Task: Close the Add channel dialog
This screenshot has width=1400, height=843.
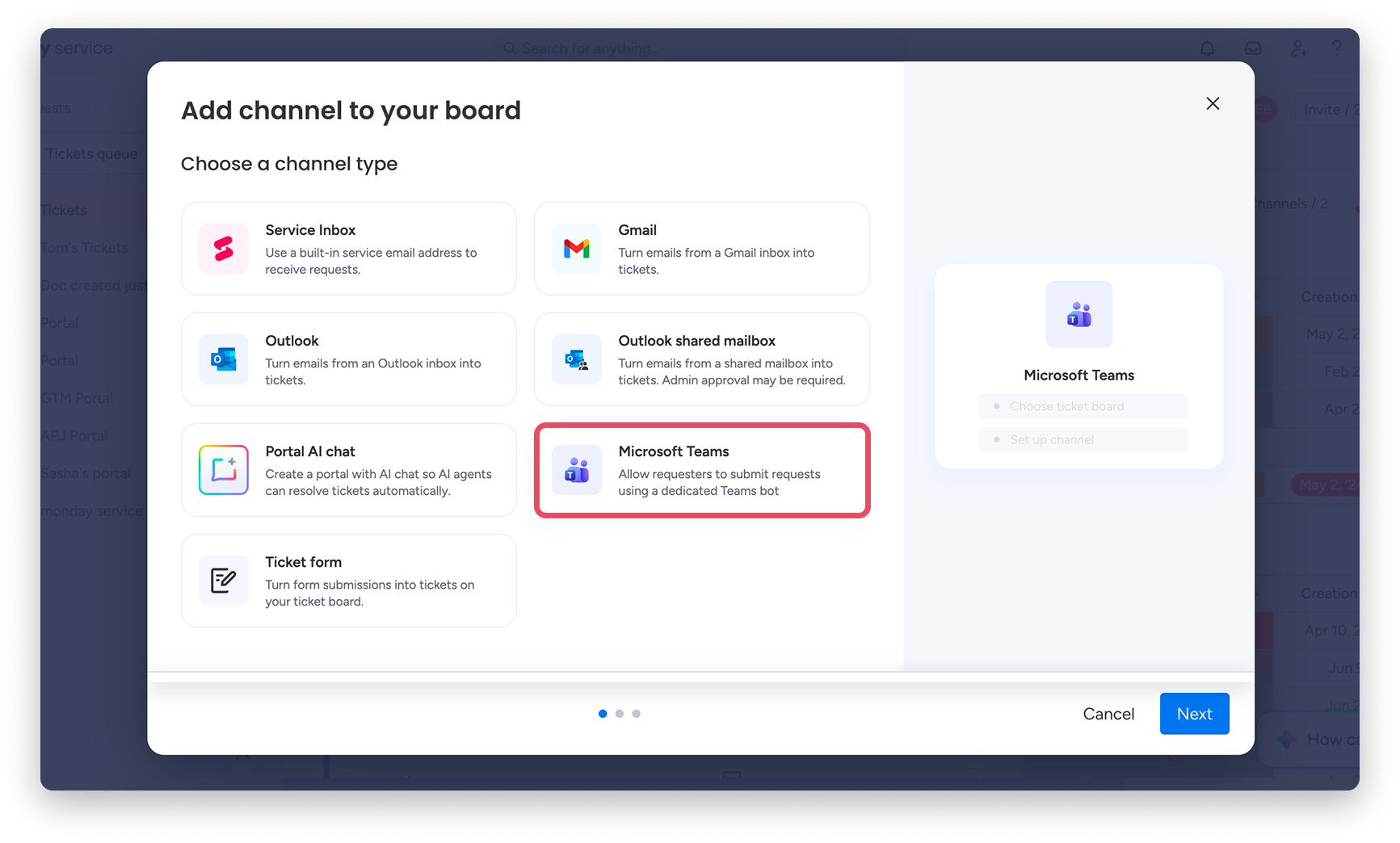Action: pyautogui.click(x=1213, y=103)
